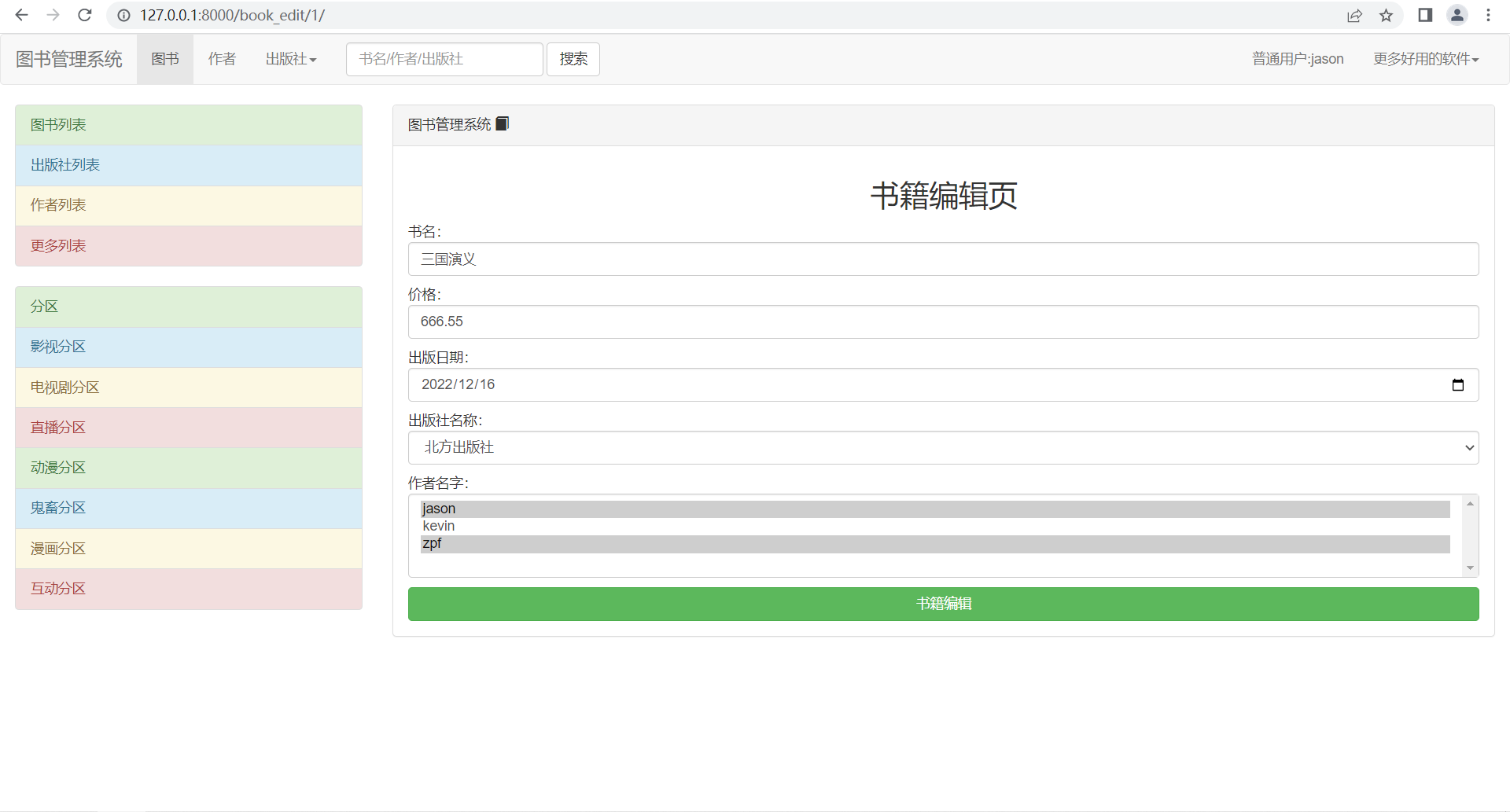The width and height of the screenshot is (1510, 812).
Task: Expand the 出版社 dropdown menu
Action: pos(291,59)
